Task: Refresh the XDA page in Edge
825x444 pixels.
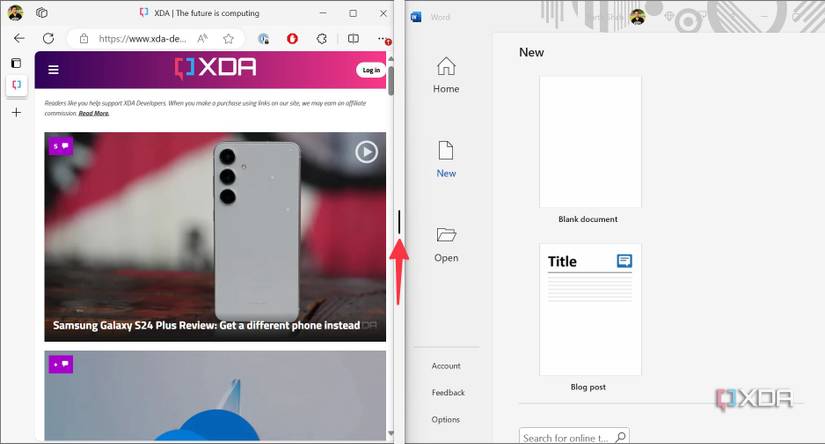Action: [x=48, y=38]
